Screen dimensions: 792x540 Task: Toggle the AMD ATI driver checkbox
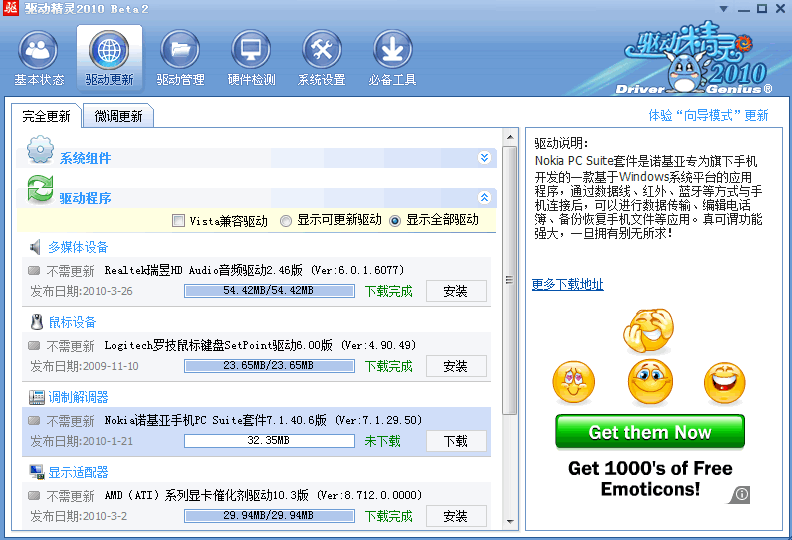(x=34, y=495)
